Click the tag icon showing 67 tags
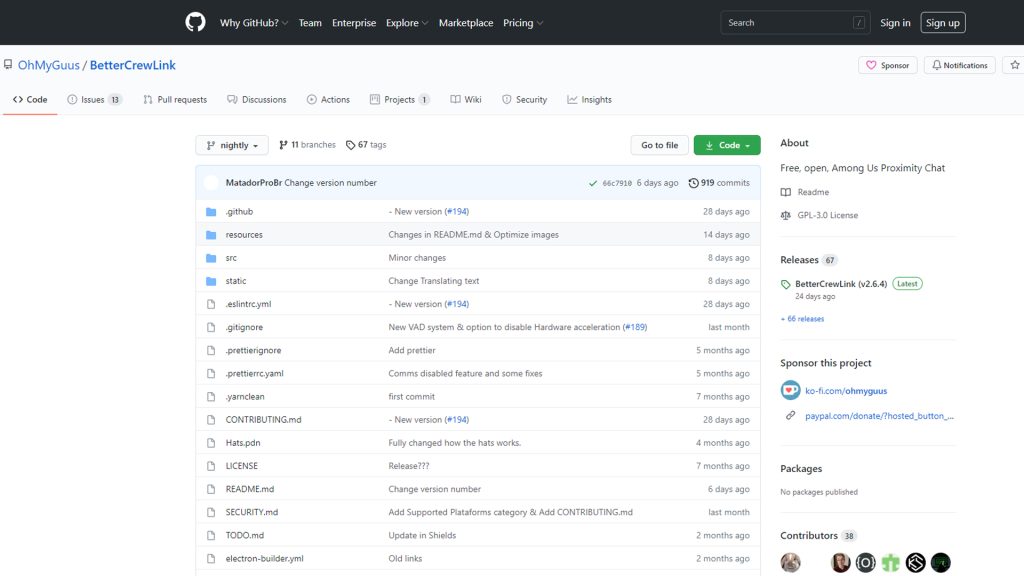 (350, 144)
